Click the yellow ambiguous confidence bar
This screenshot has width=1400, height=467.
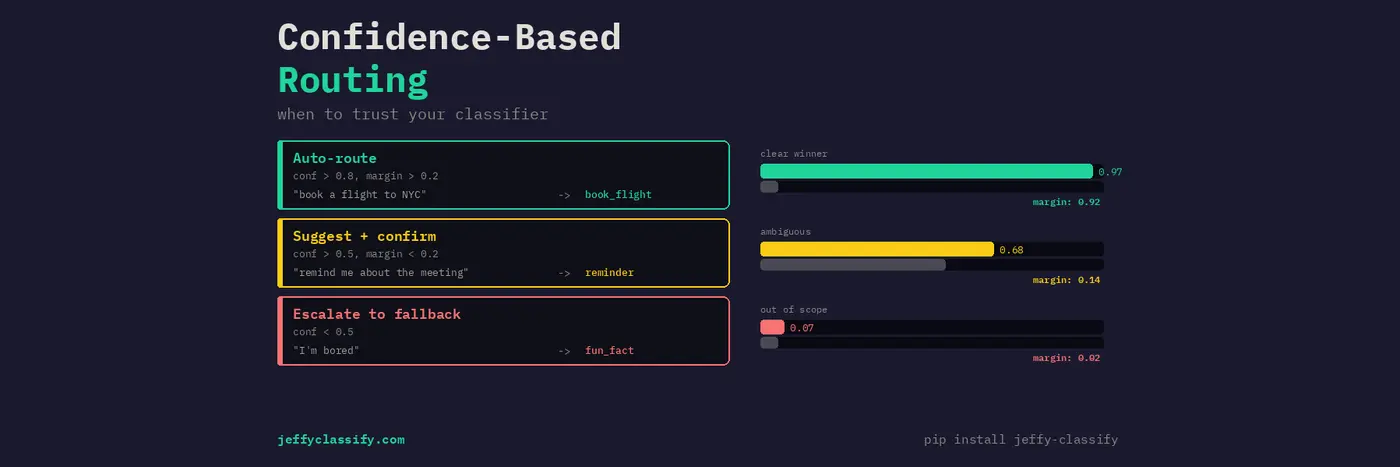877,249
